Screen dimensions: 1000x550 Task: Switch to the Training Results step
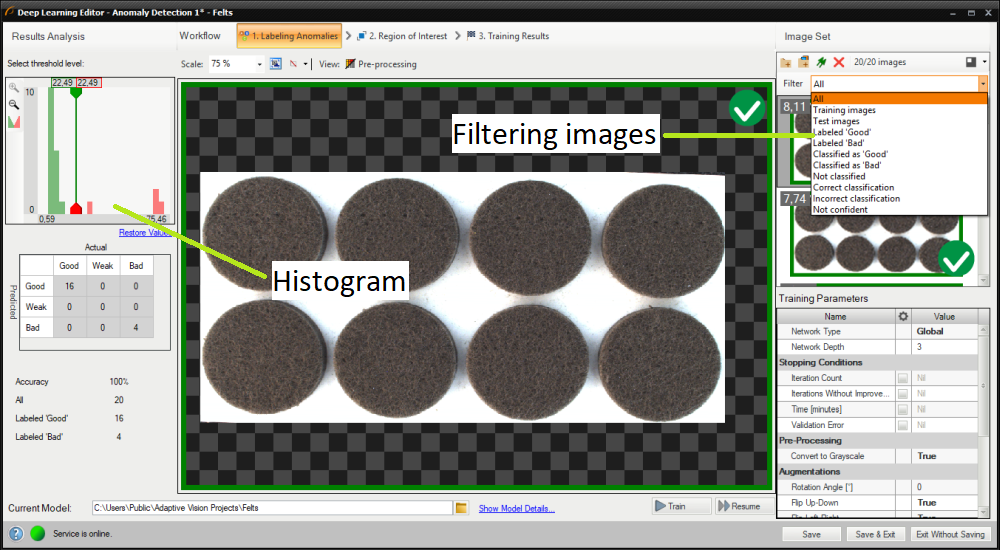coord(507,36)
